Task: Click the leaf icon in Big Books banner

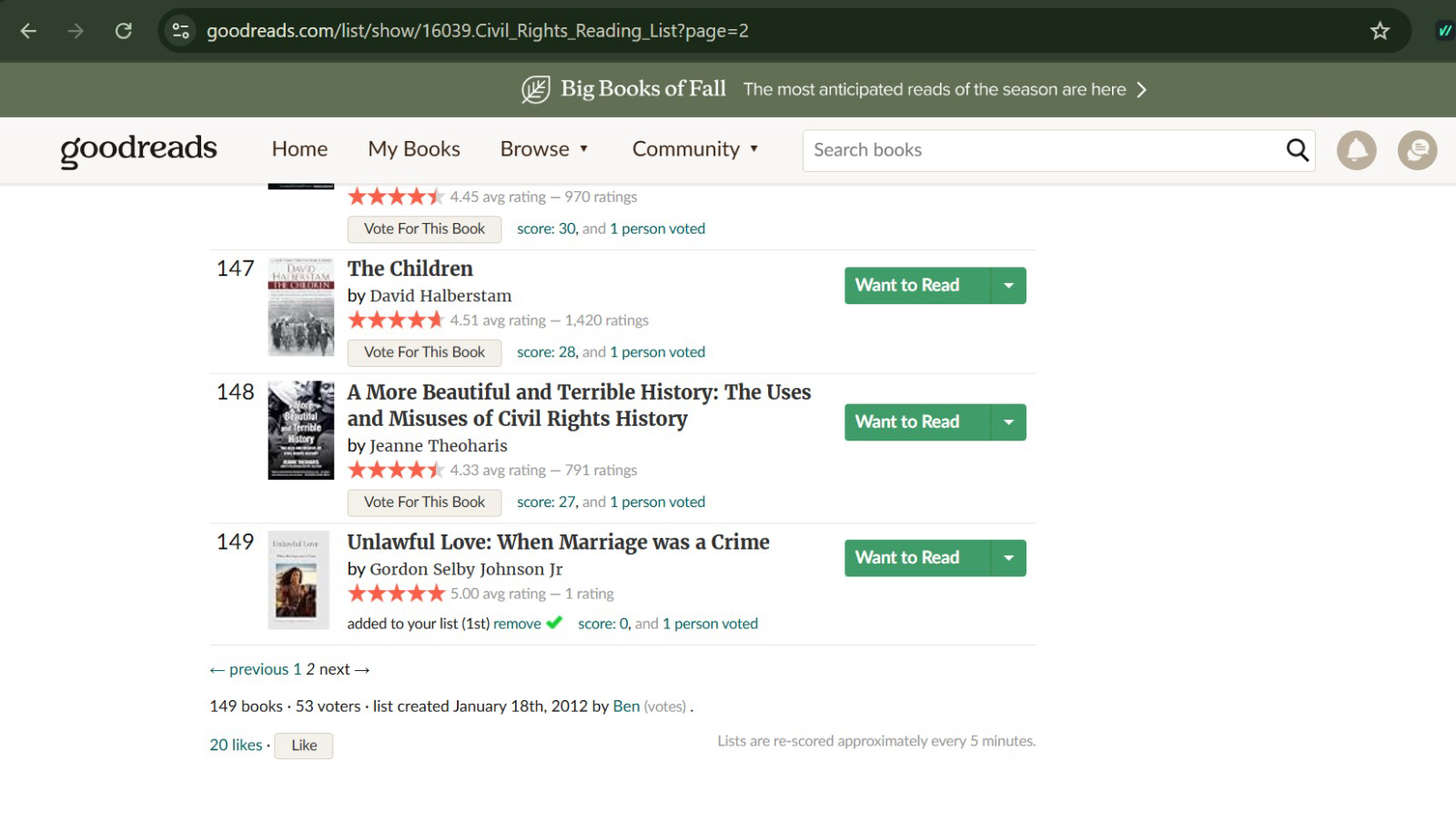Action: (535, 89)
